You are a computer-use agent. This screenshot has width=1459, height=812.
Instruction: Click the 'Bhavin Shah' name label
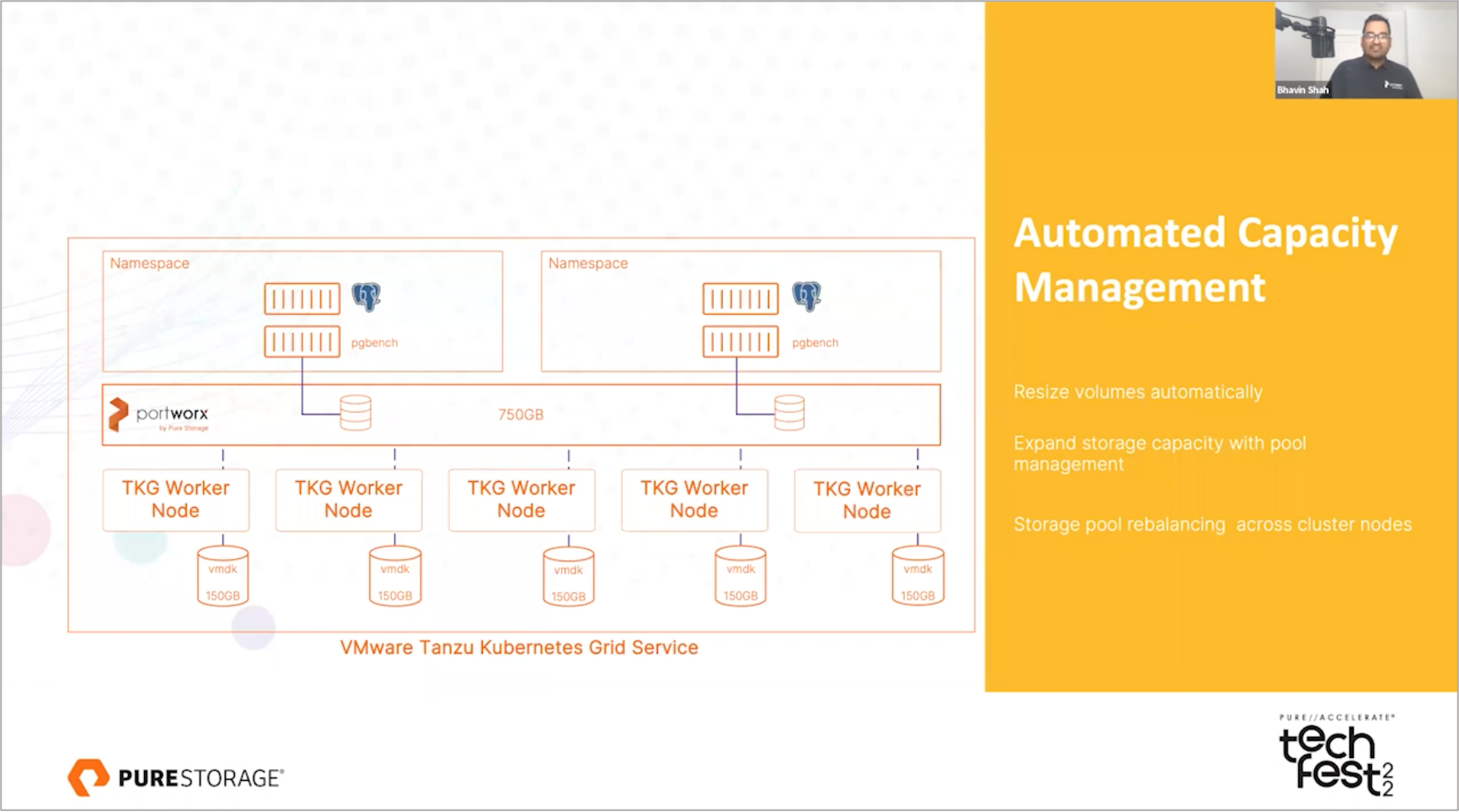click(1302, 89)
